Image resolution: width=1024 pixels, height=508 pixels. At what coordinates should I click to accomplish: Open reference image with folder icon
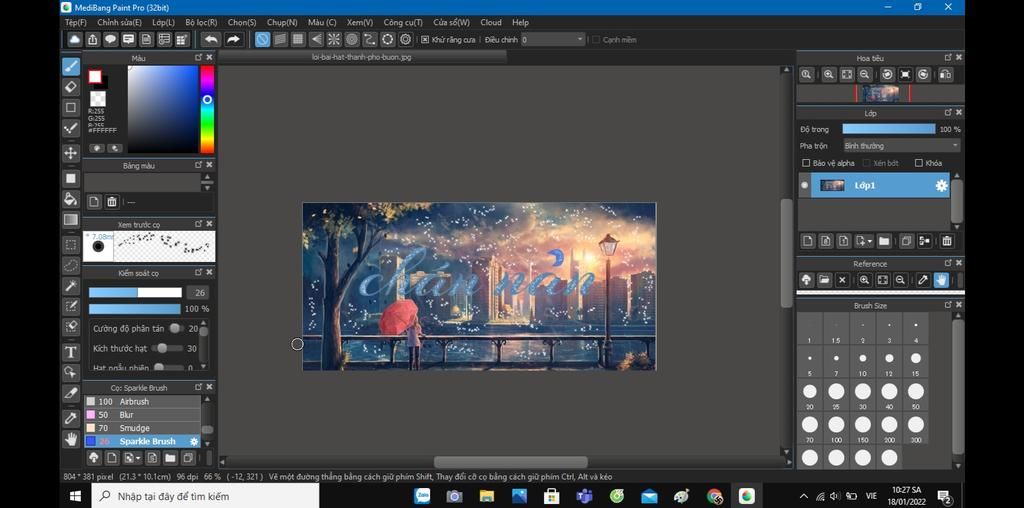click(x=824, y=279)
